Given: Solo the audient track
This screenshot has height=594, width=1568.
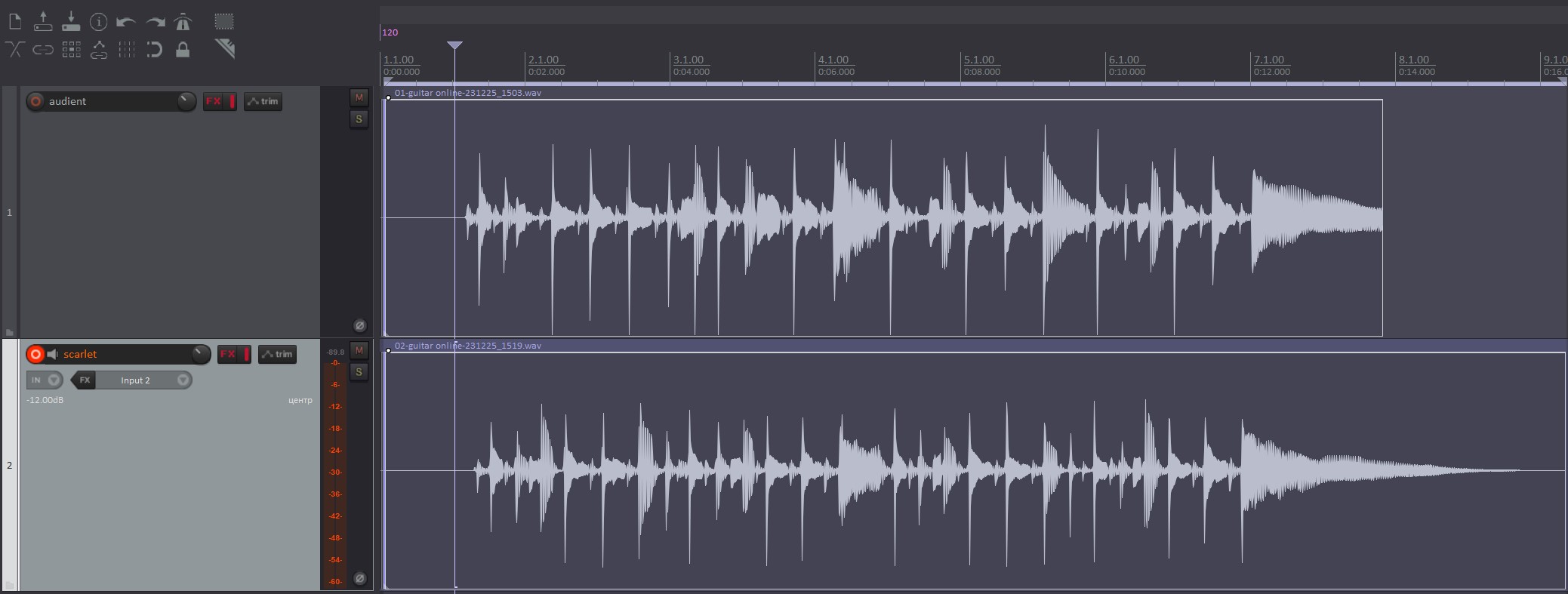Looking at the screenshot, I should coord(359,119).
